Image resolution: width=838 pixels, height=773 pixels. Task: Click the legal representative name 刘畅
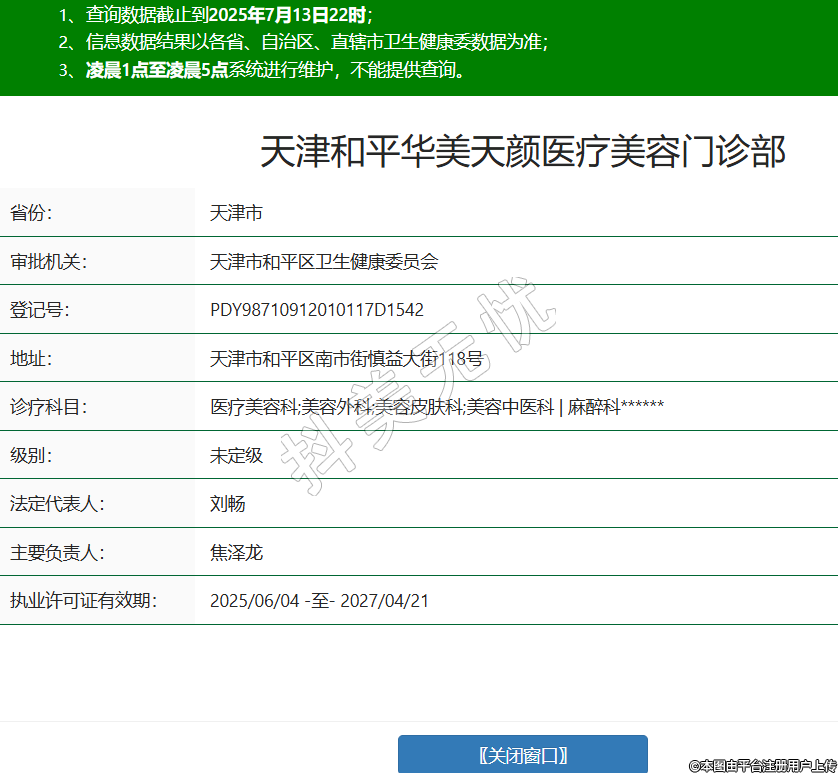[228, 504]
